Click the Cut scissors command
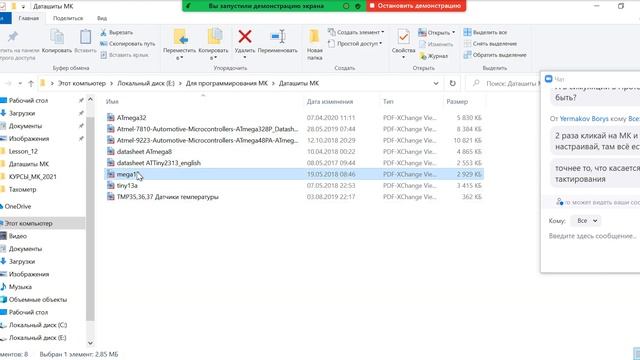640x360 pixels. 117,32
